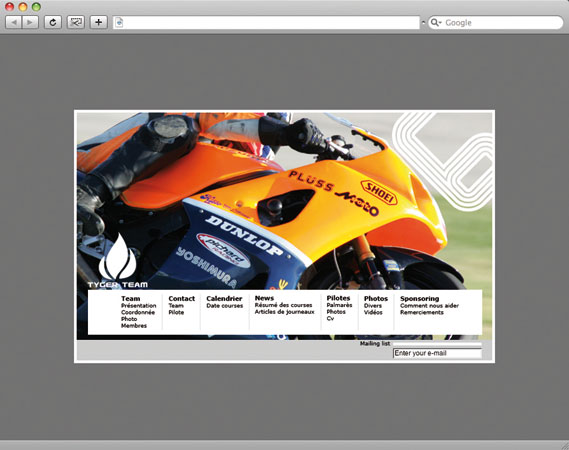Open Résumé des courses under News

pos(283,305)
